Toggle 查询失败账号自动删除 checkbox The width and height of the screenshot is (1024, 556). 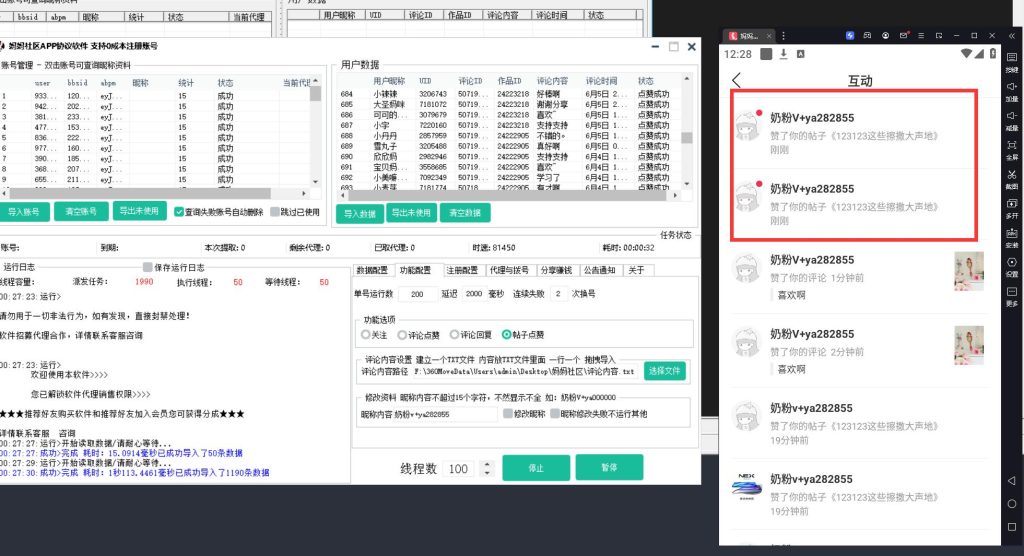click(x=179, y=212)
